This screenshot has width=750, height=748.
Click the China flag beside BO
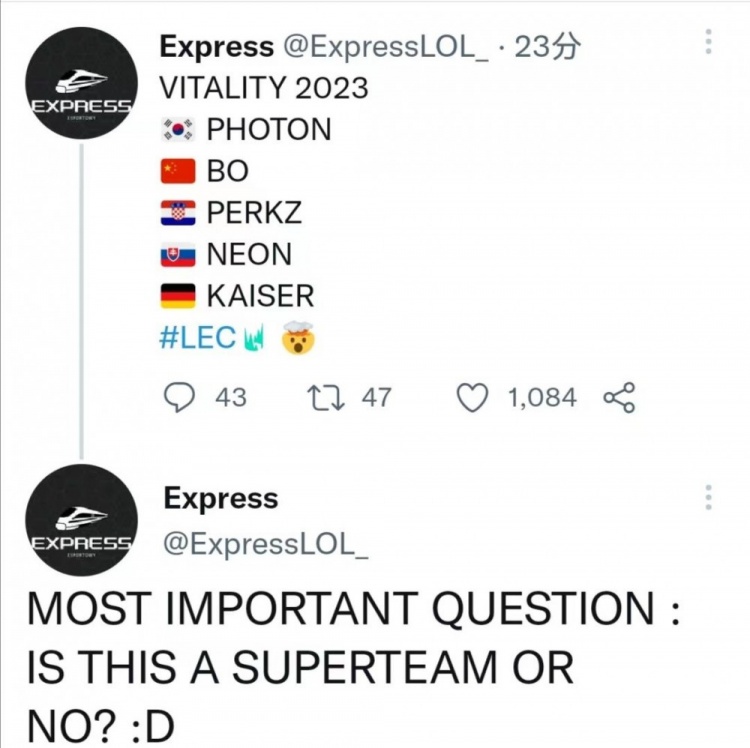178,172
